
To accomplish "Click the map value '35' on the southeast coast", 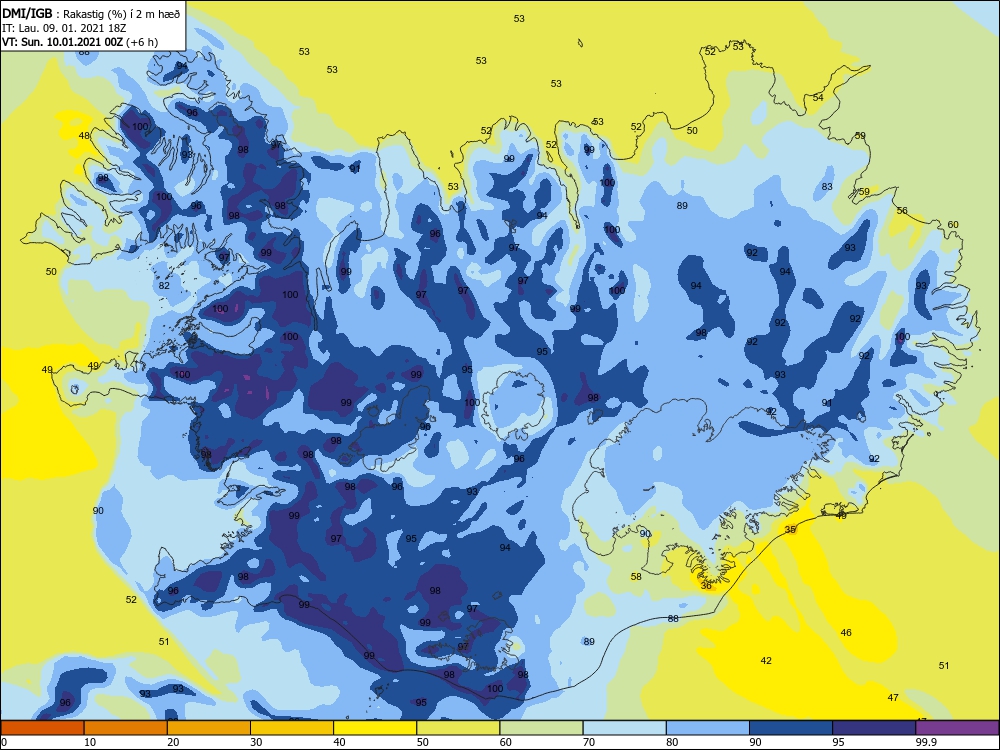I will (790, 529).
